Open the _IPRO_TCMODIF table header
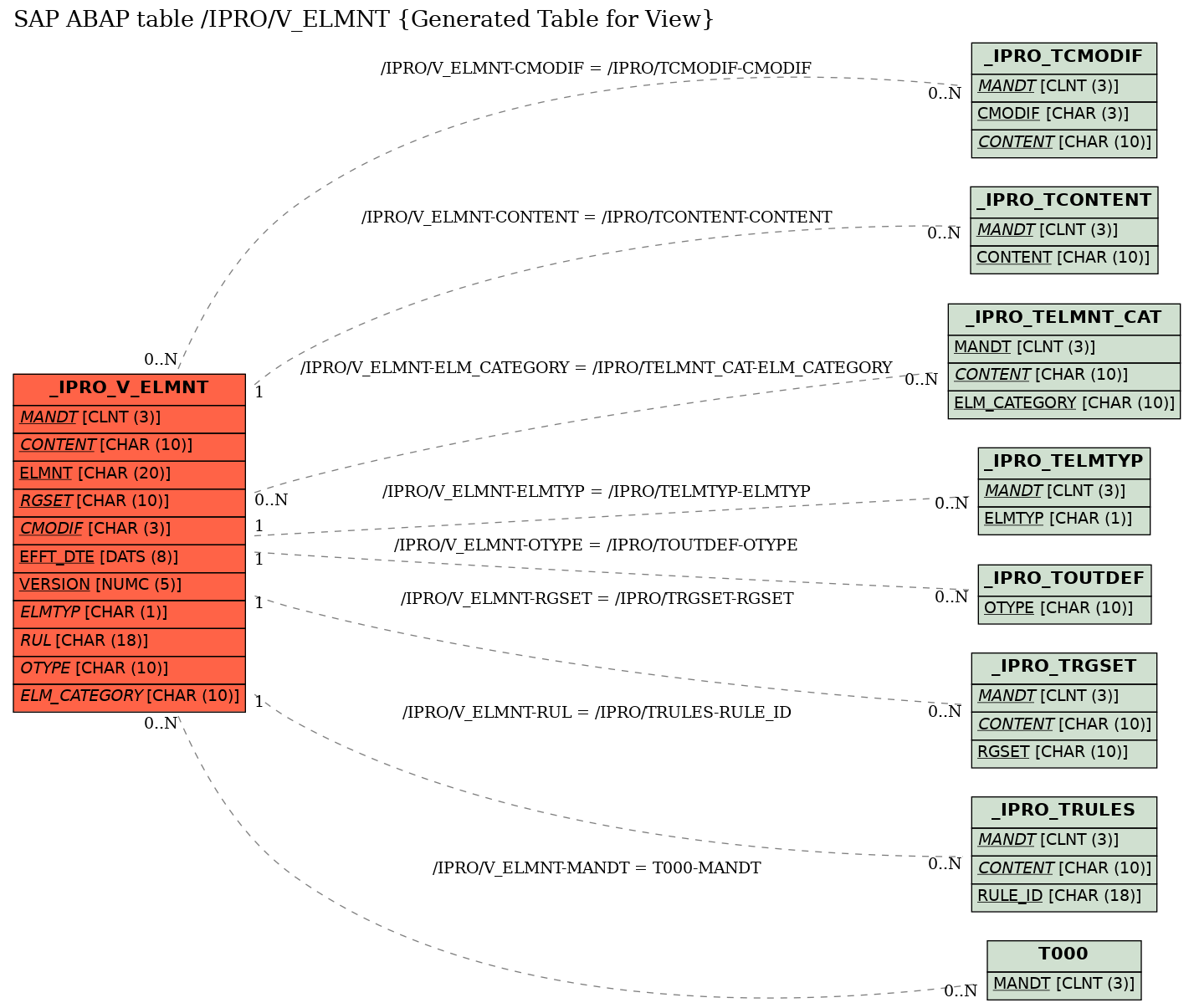The width and height of the screenshot is (1194, 1008). pos(1064,58)
